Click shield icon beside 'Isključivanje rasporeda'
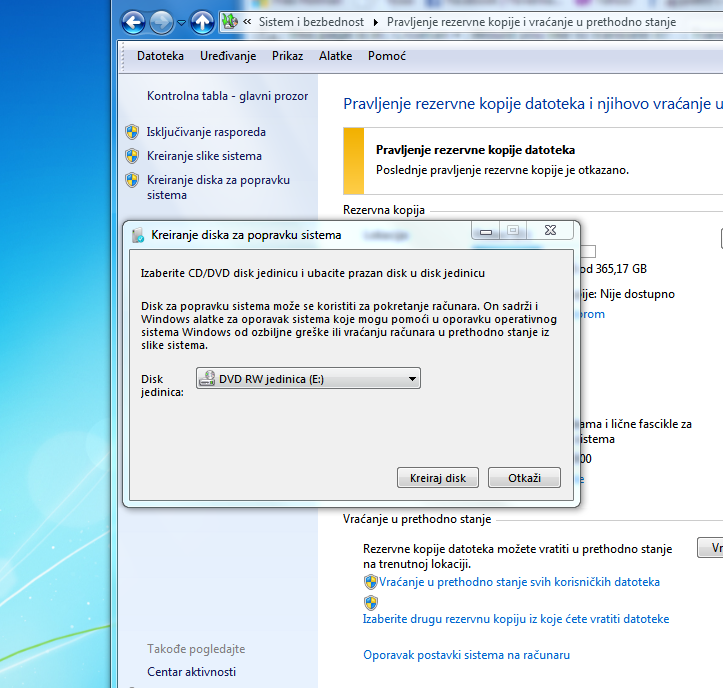723x688 pixels. 132,132
